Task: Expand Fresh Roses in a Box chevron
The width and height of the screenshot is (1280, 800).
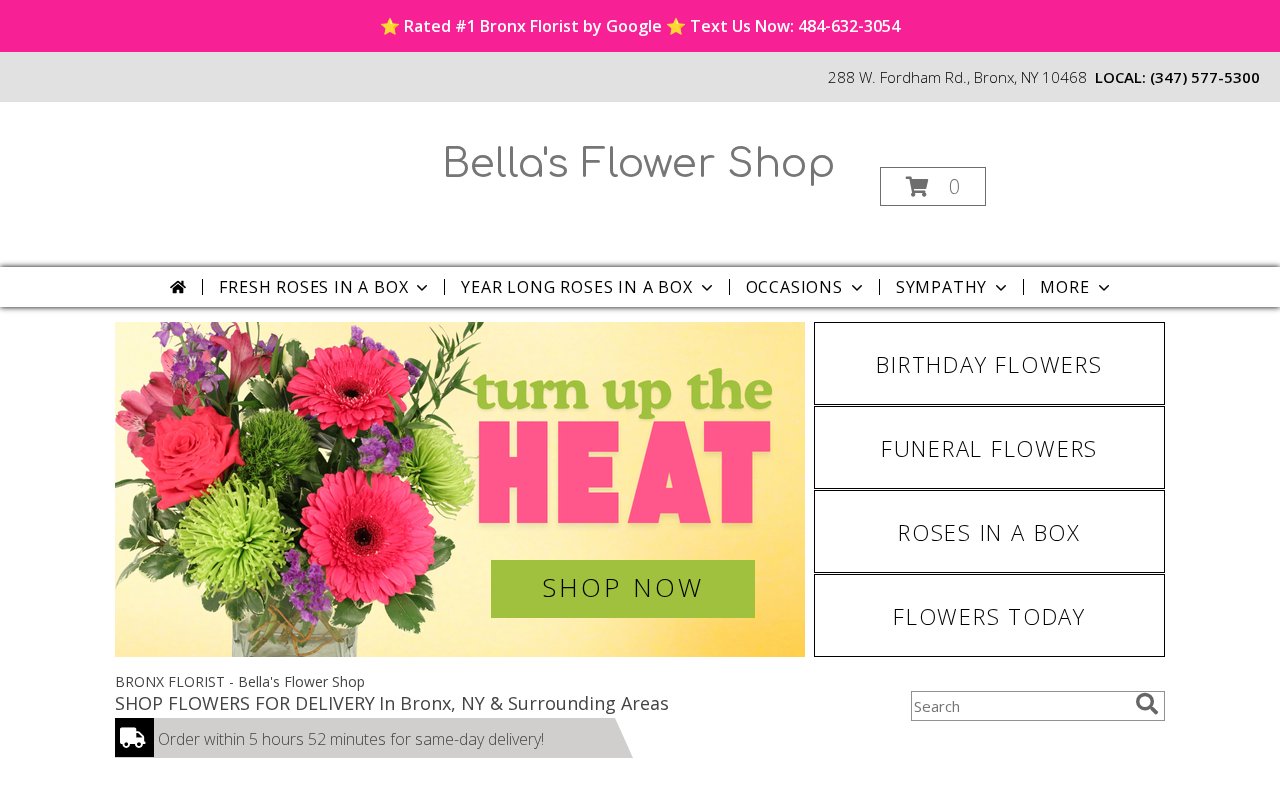Action: [422, 288]
